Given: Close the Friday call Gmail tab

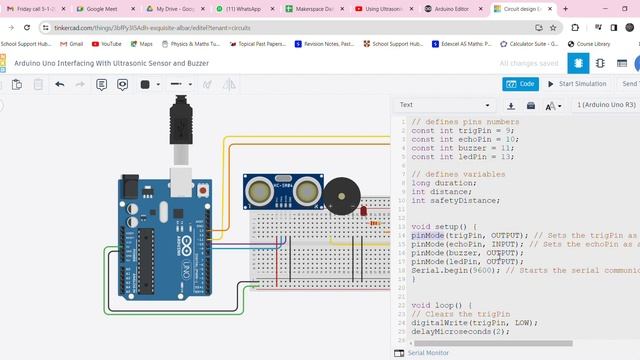Looking at the screenshot, I should [63, 9].
